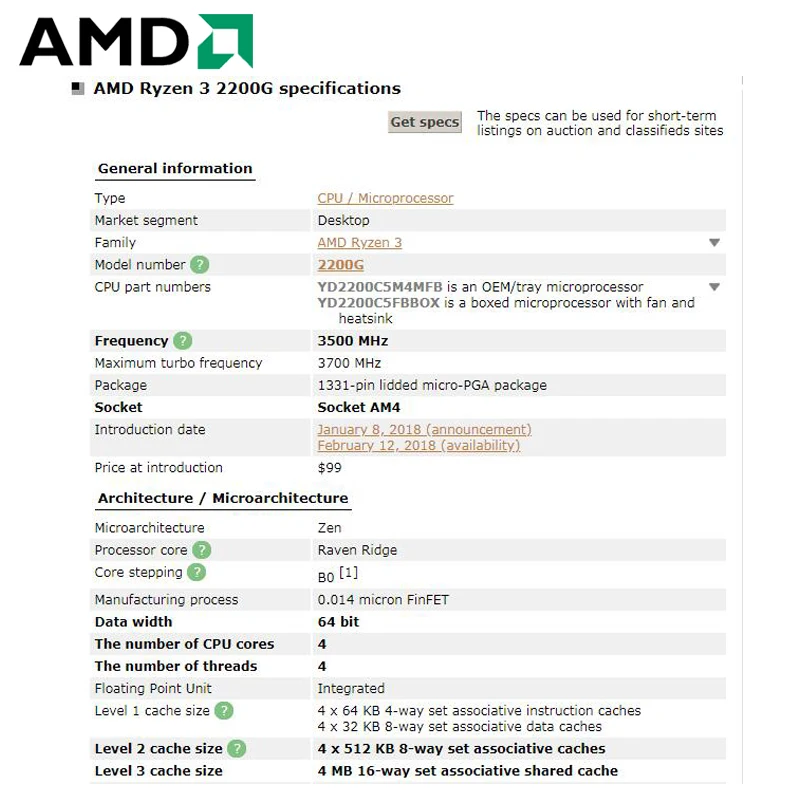Screen dimensions: 800x800
Task: Open the Frequency help question mark
Action: click(x=182, y=341)
